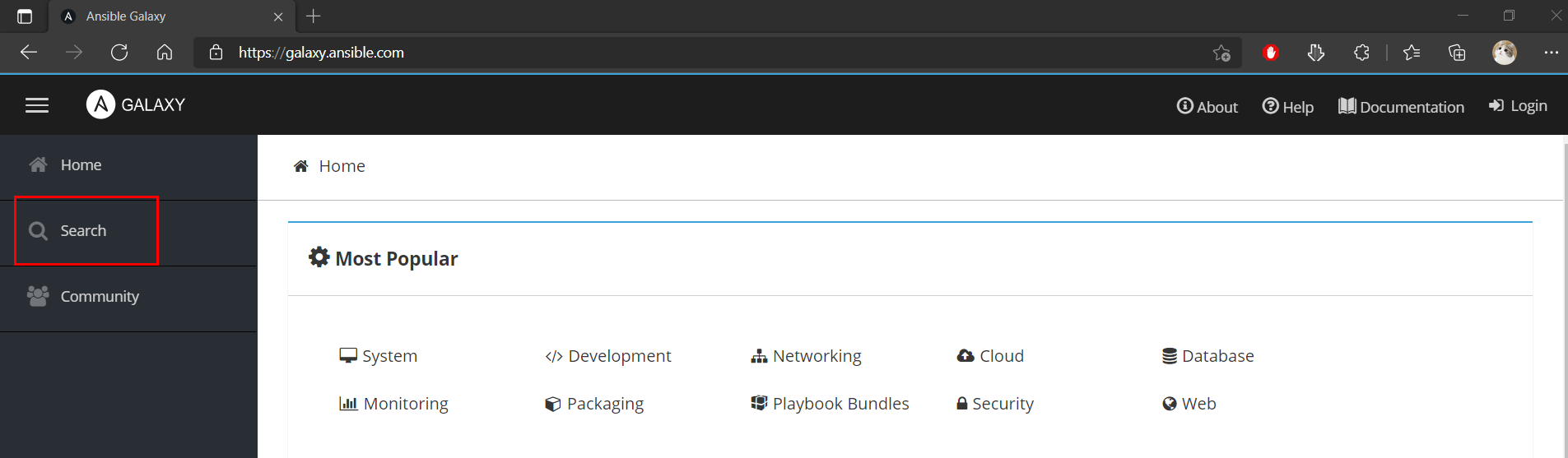1568x458 pixels.
Task: Browse the Monitoring category
Action: click(393, 404)
